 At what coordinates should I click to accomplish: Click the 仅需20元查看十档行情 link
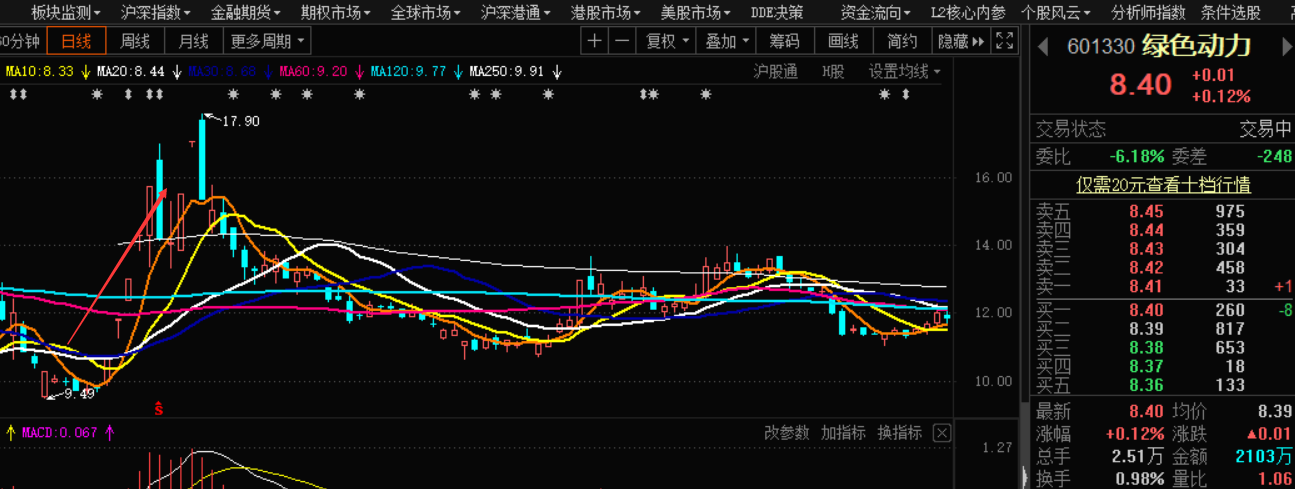pos(1163,185)
